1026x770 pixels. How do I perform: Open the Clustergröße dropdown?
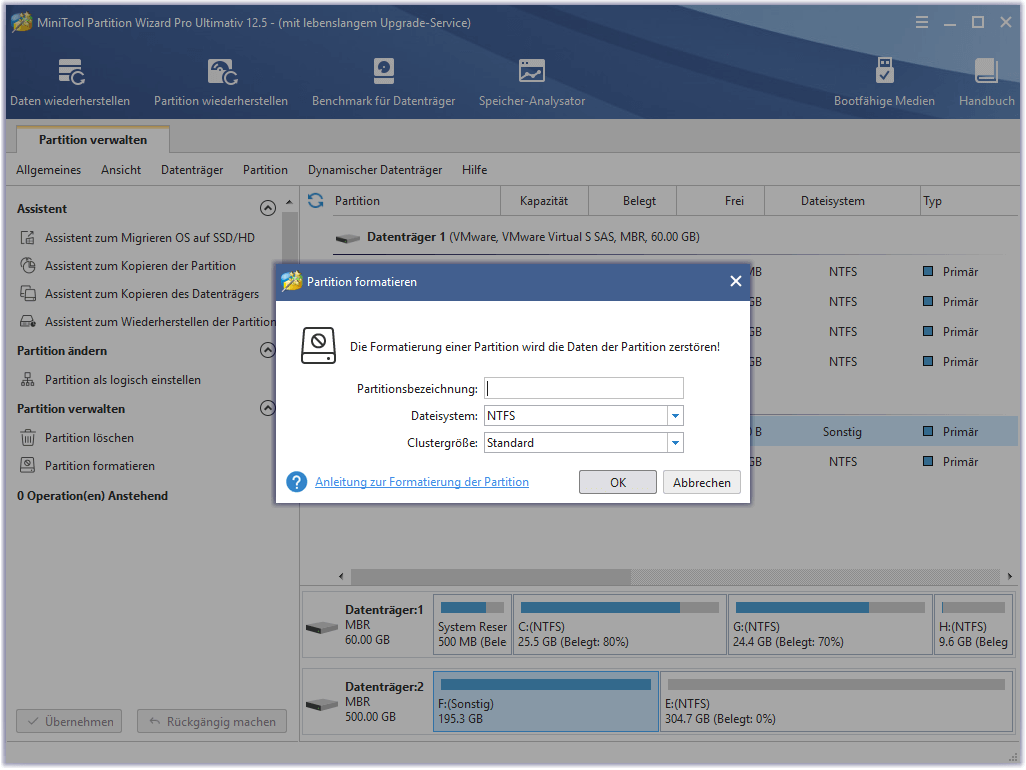tap(675, 443)
